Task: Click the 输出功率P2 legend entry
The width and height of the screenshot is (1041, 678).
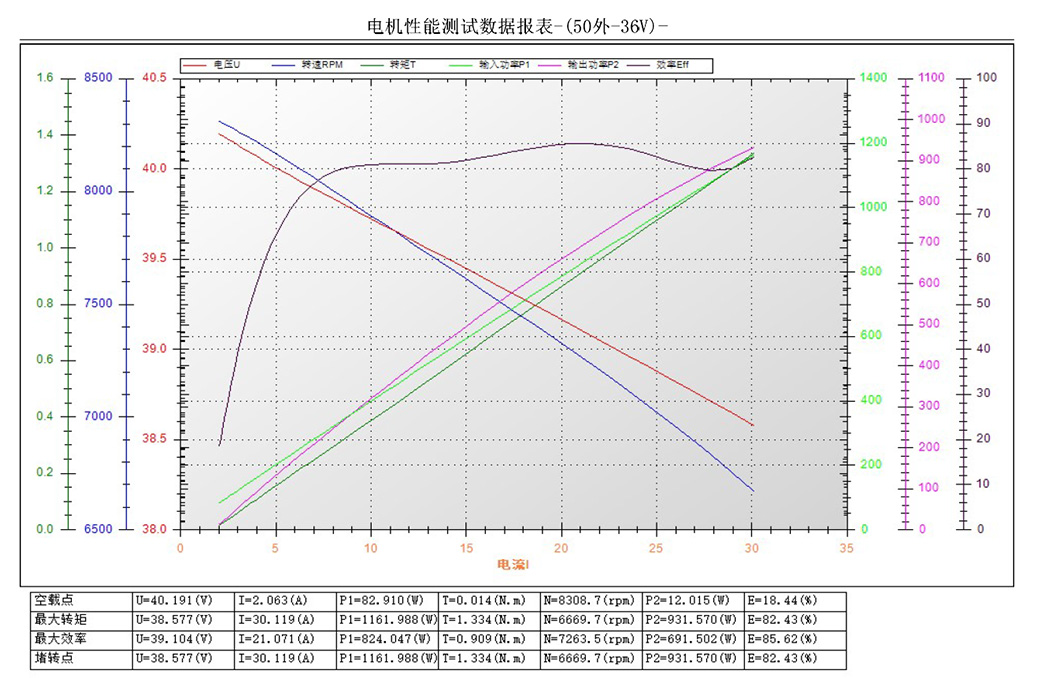Action: pyautogui.click(x=593, y=65)
